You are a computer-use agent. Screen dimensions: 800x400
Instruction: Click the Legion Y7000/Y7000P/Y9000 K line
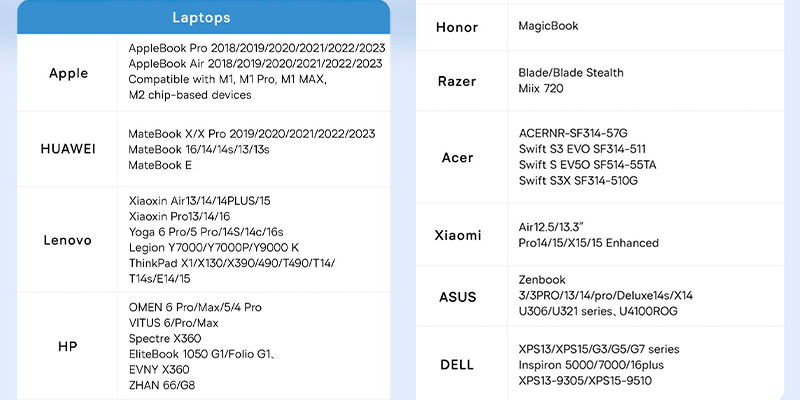(214, 247)
